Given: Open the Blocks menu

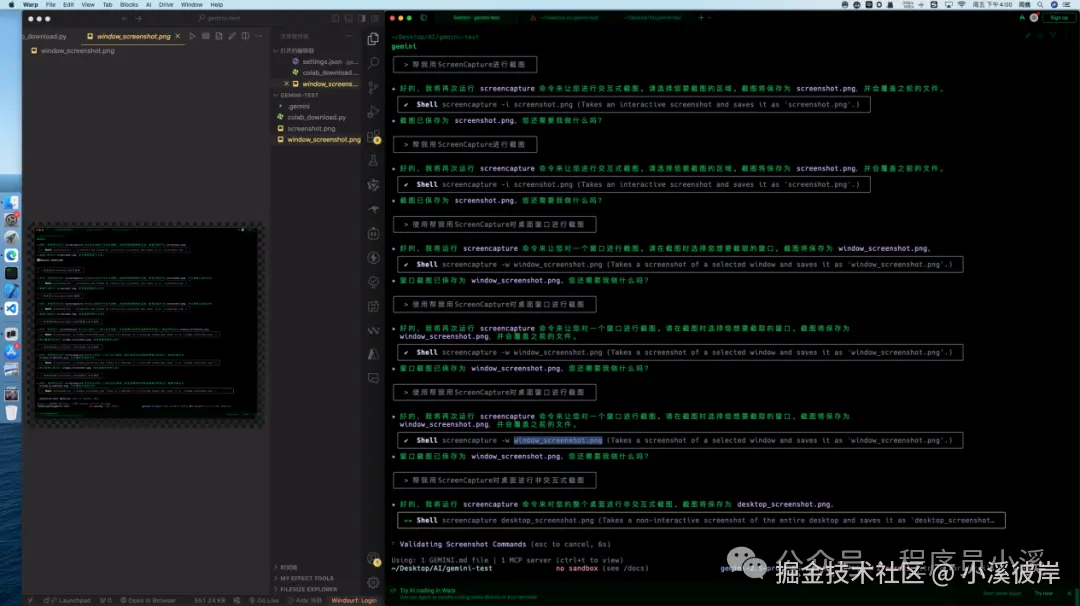Looking at the screenshot, I should point(129,4).
